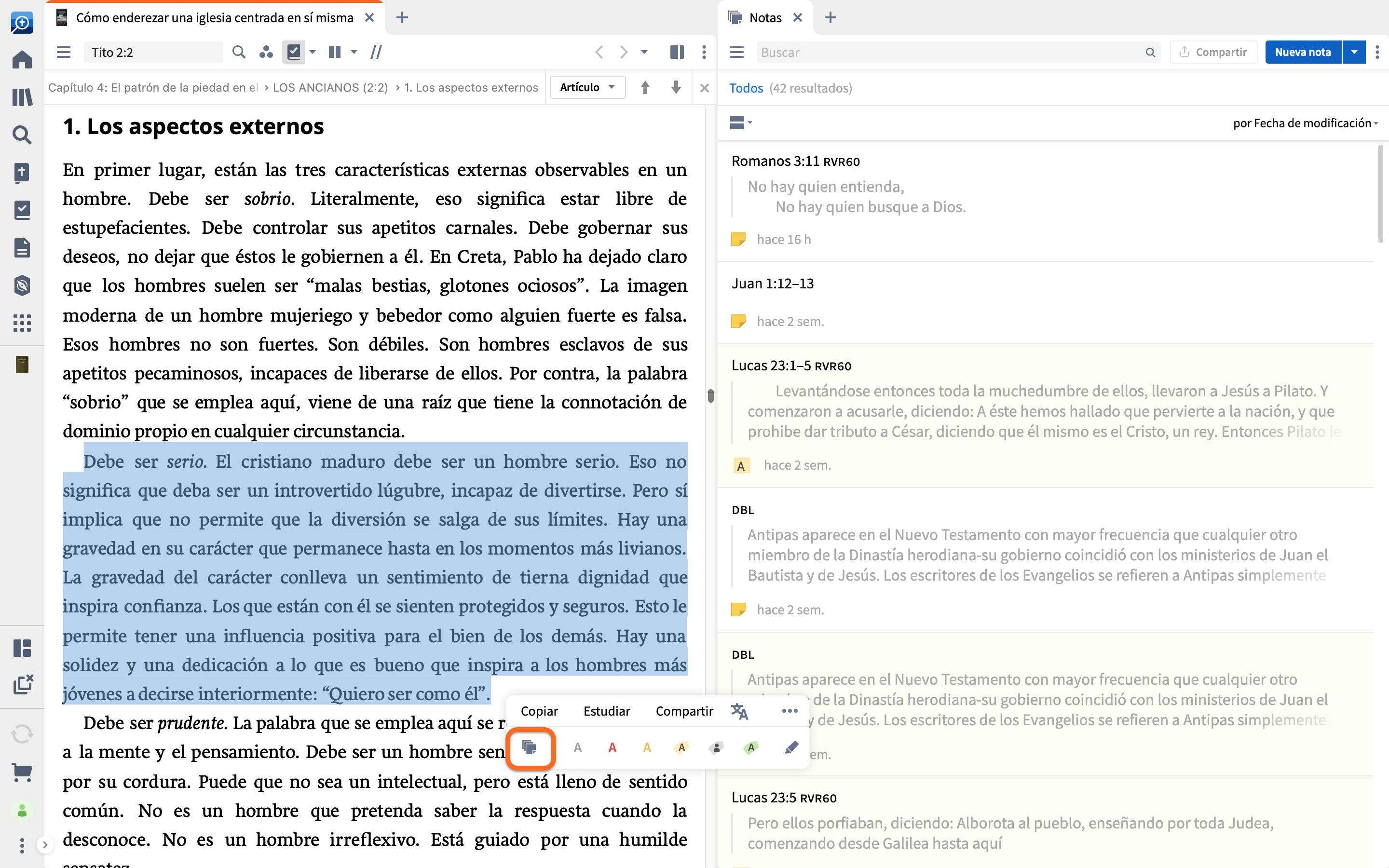Toggle the columns view icon
The image size is (1389, 868).
335,52
